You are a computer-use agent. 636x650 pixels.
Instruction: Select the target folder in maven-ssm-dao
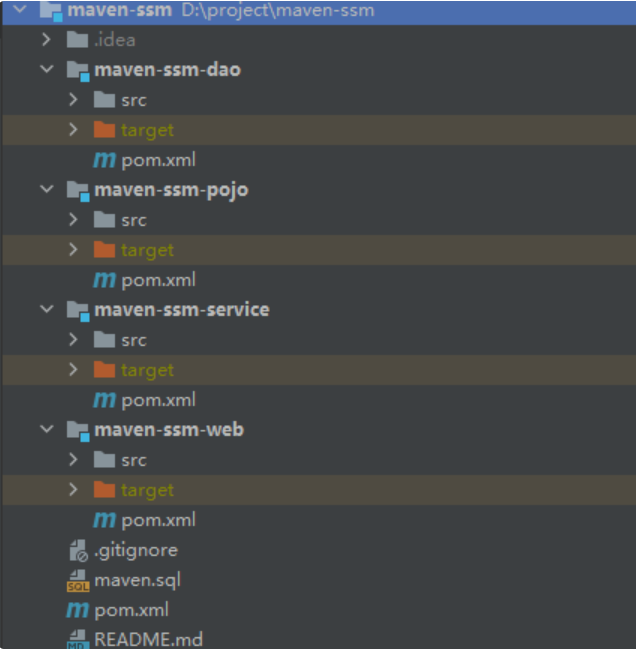tap(147, 130)
